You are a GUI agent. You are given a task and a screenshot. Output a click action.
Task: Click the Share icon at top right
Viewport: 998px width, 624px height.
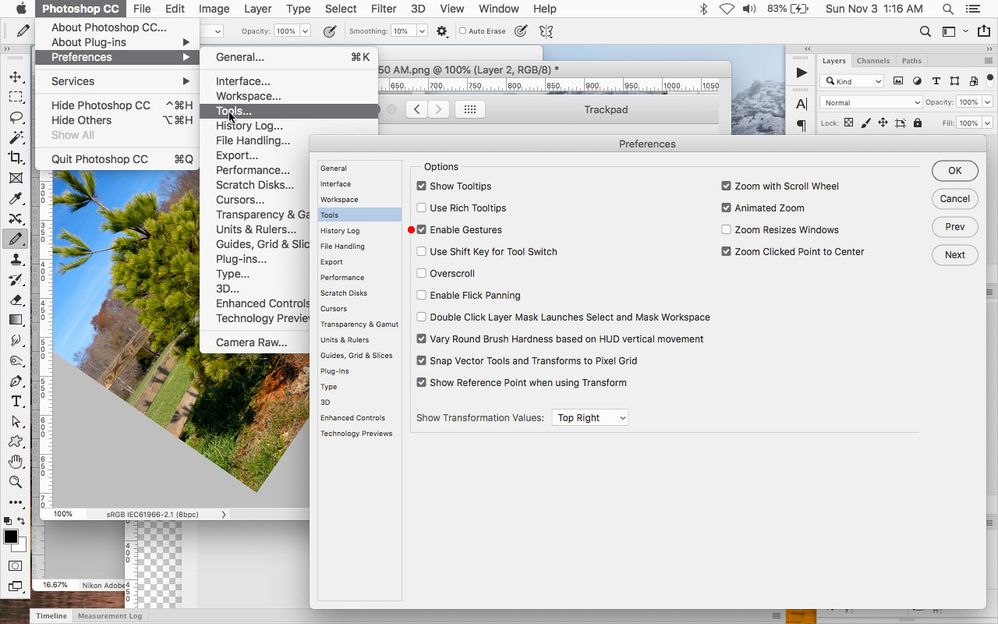(x=983, y=31)
